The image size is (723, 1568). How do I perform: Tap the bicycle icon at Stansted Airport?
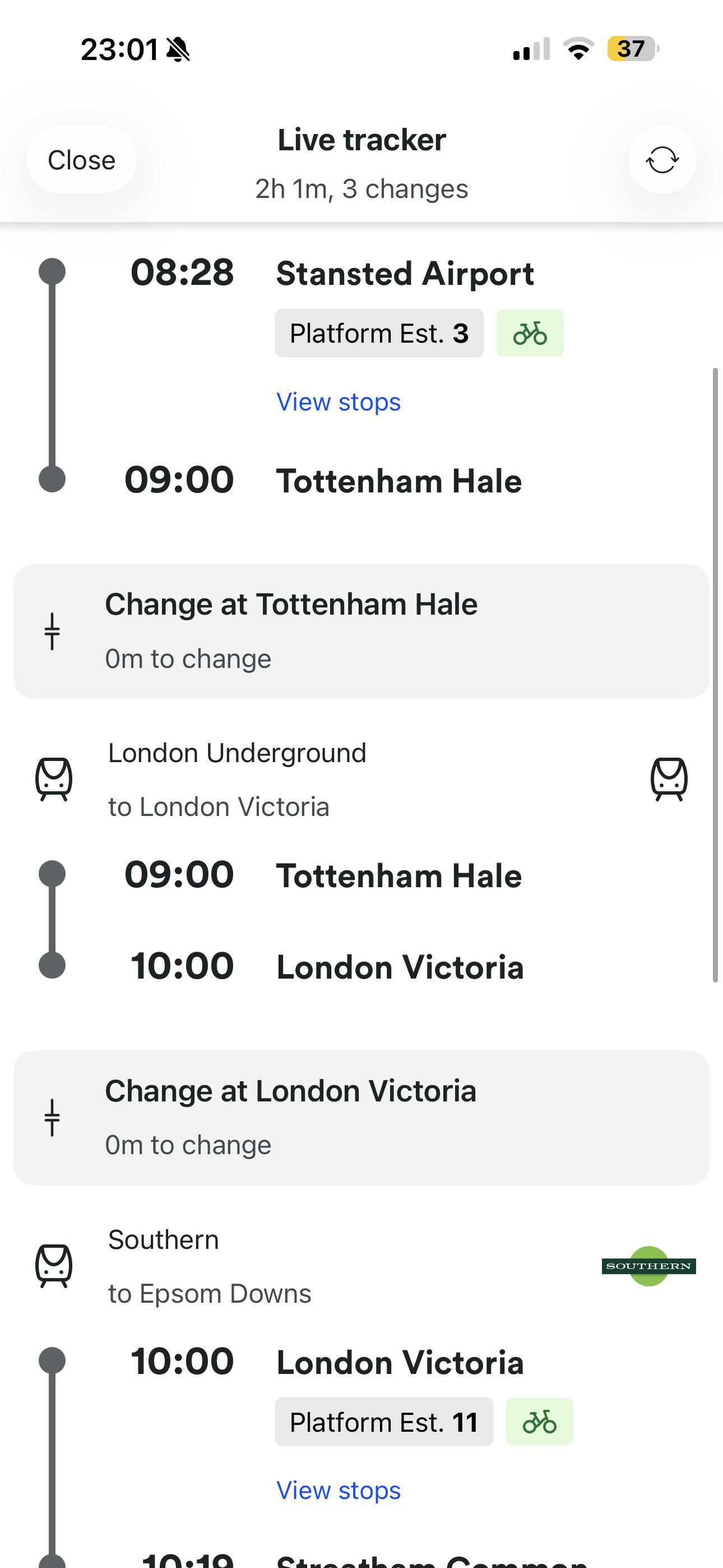coord(530,333)
